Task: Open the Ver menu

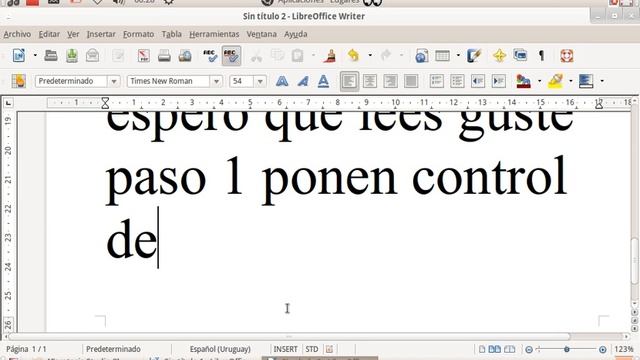Action: (73, 34)
